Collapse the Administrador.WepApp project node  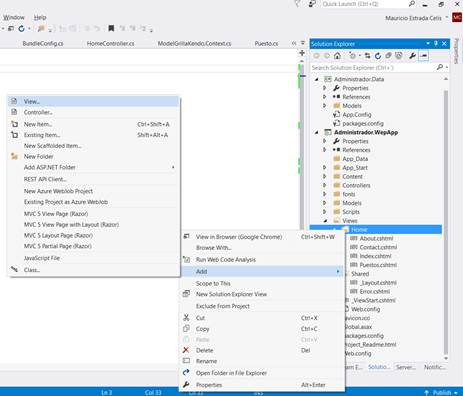[317, 132]
